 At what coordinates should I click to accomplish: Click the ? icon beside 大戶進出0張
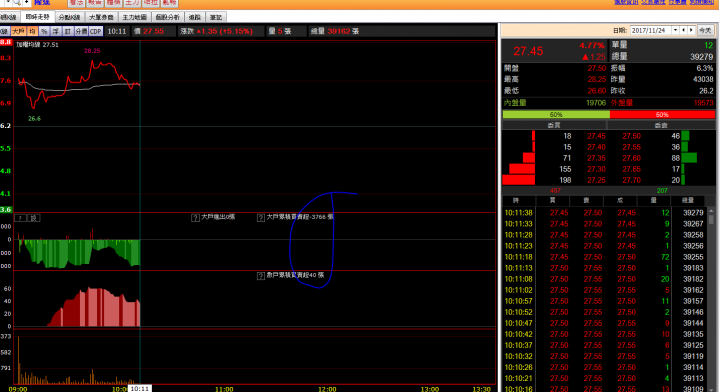tap(195, 218)
